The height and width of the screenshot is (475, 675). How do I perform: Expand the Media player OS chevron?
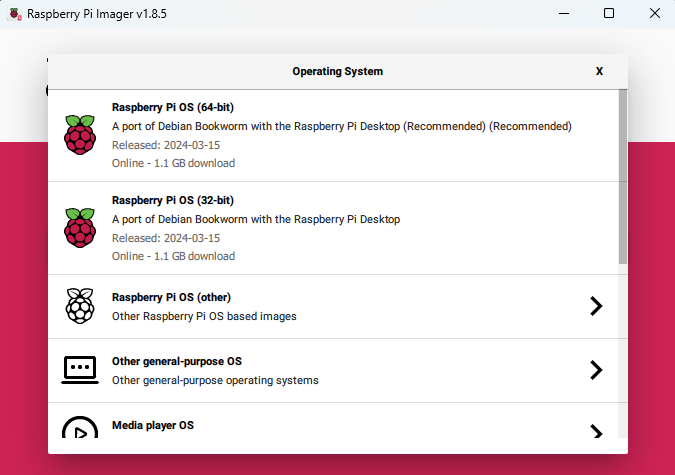point(596,432)
